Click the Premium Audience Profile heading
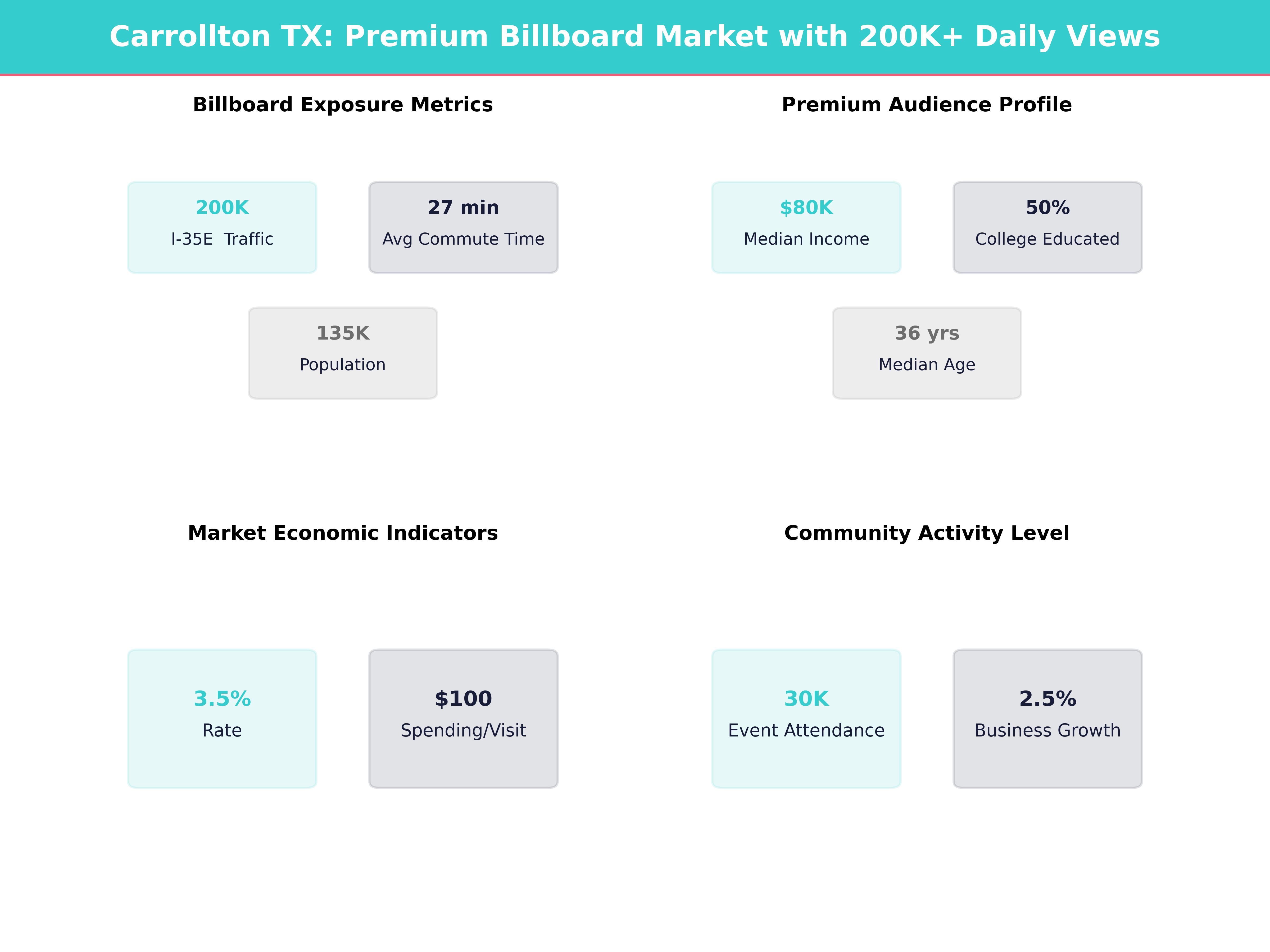This screenshot has height=952, width=1270. point(927,104)
